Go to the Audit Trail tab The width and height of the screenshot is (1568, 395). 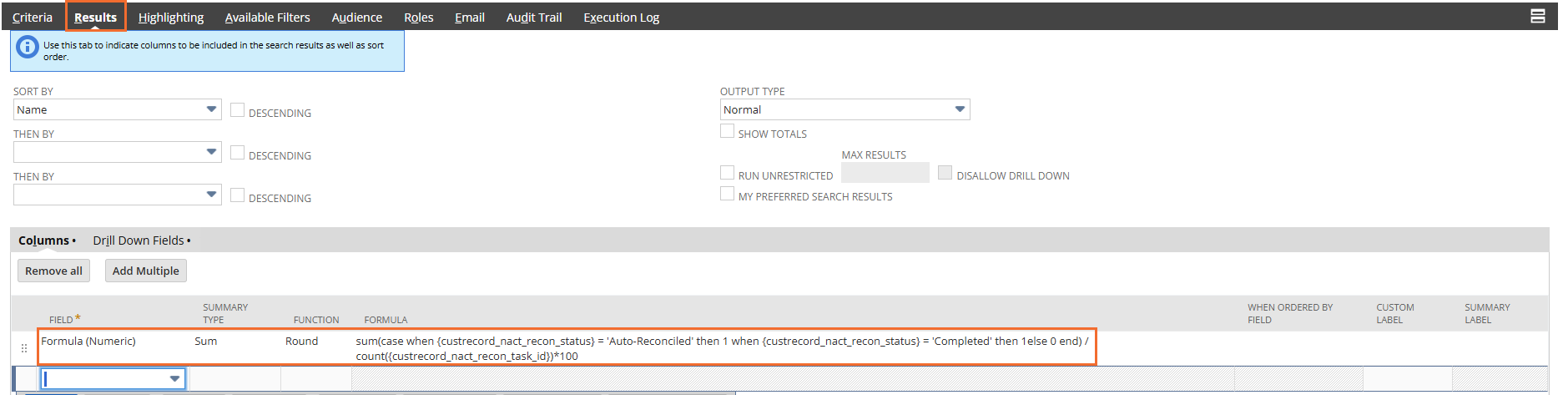click(x=534, y=17)
